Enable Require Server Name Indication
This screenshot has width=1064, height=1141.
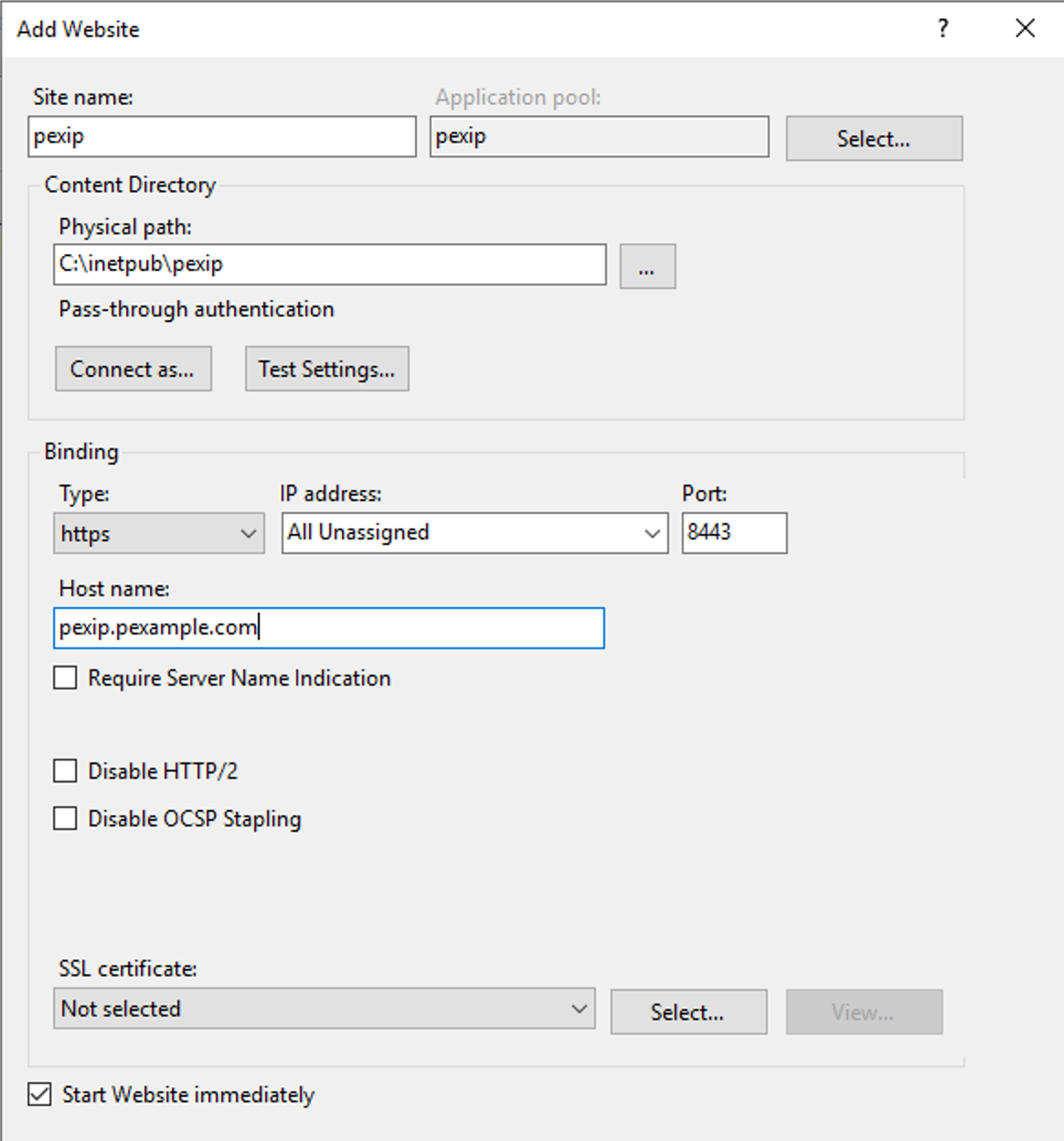pyautogui.click(x=65, y=678)
